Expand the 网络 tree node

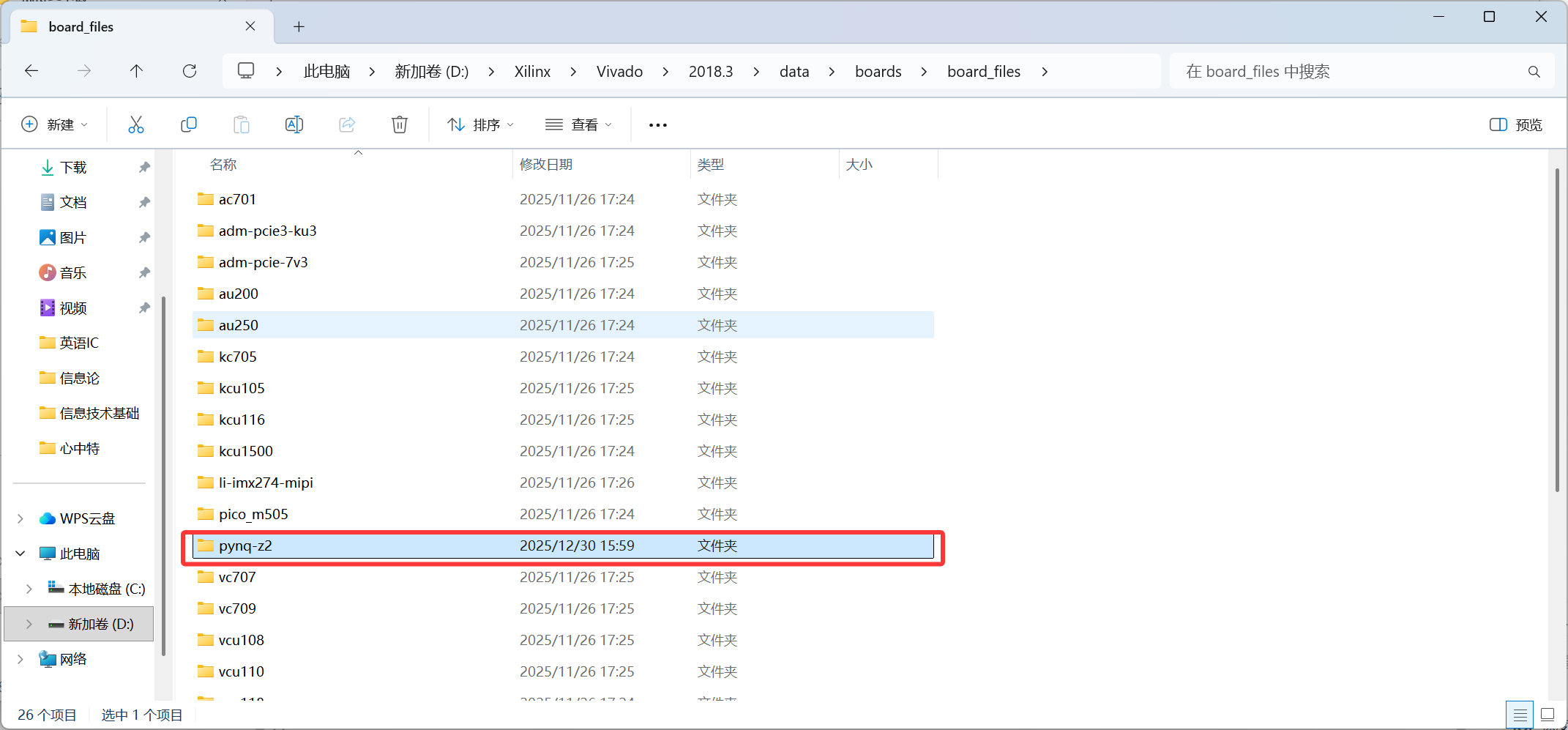pyautogui.click(x=20, y=659)
